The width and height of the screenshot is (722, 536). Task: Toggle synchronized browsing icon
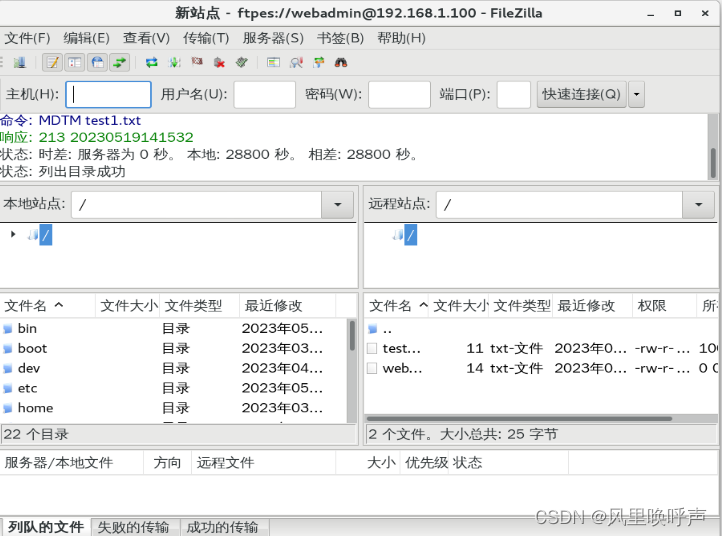(x=319, y=62)
